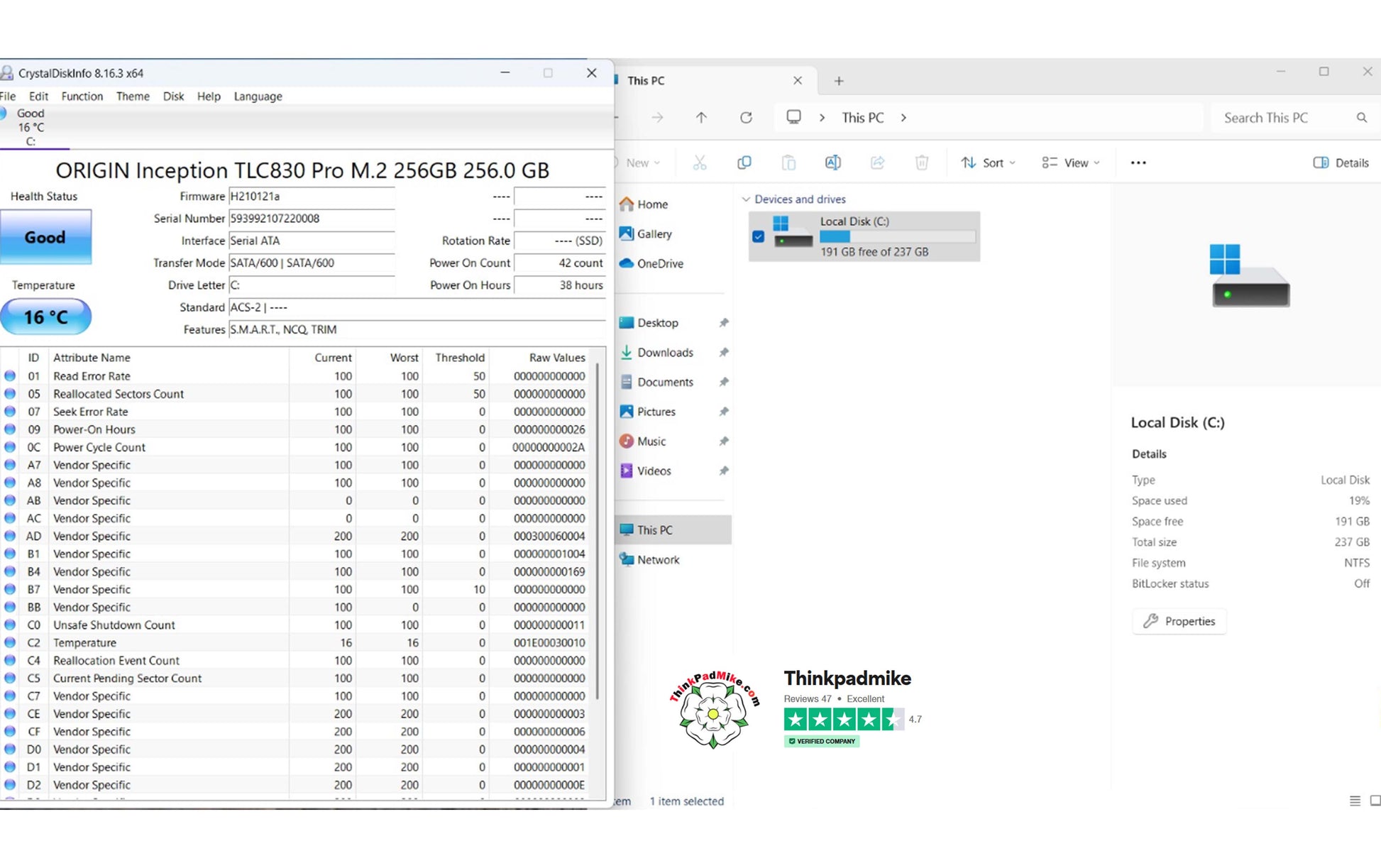Open the Language menu in CrystalDiskInfo
Viewport: 1381px width, 868px height.
click(258, 97)
